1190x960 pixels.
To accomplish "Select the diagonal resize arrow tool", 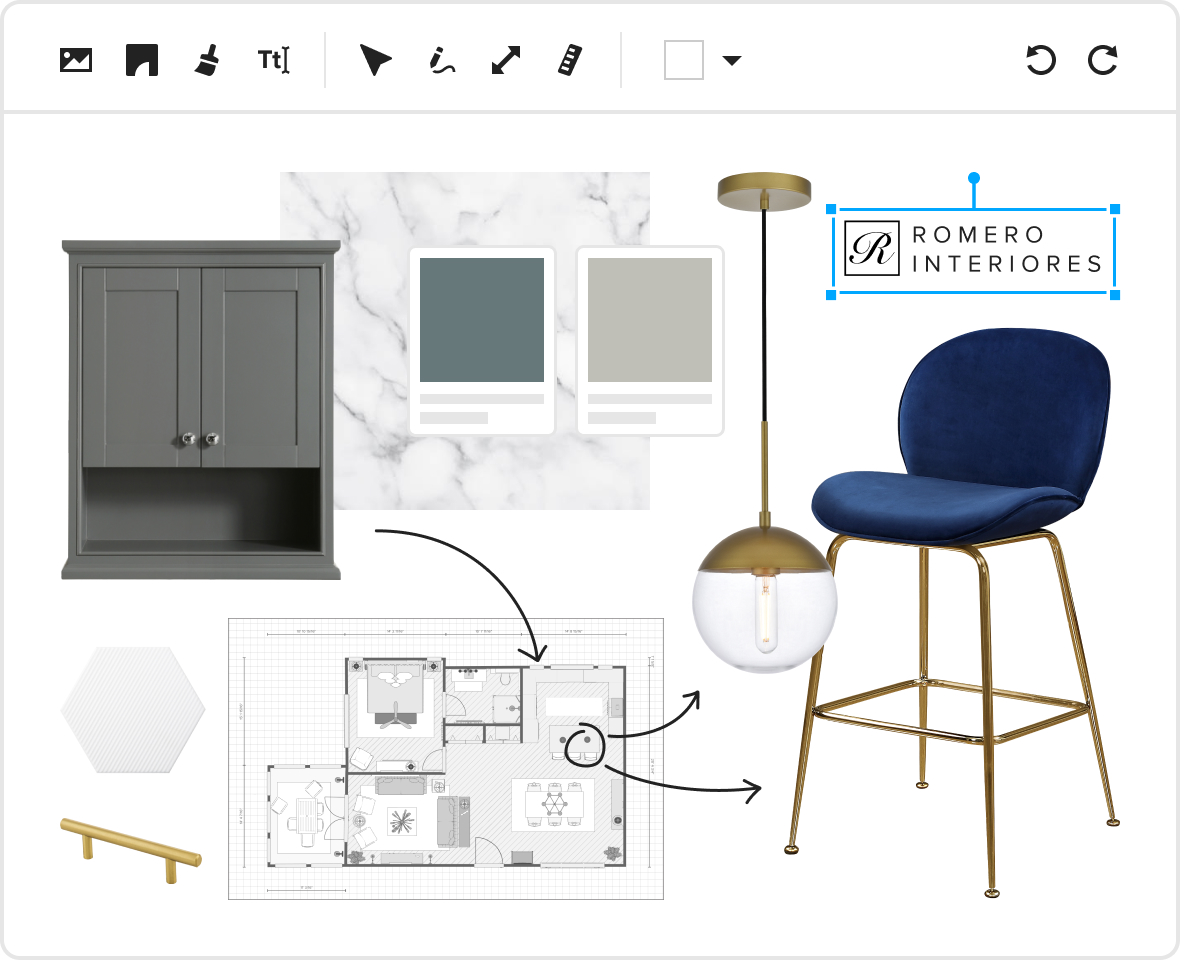I will (x=506, y=60).
